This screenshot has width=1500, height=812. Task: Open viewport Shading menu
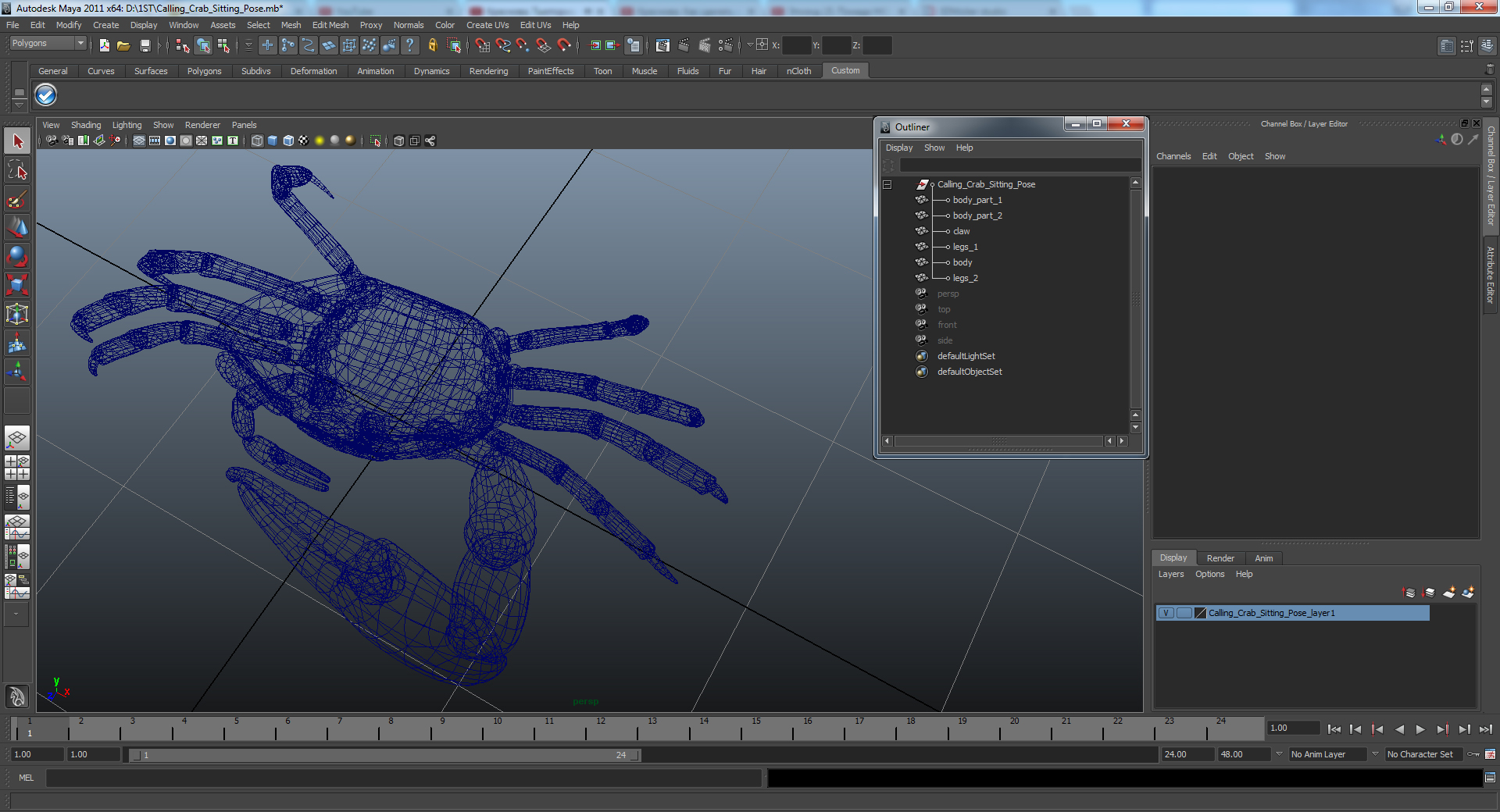click(86, 125)
